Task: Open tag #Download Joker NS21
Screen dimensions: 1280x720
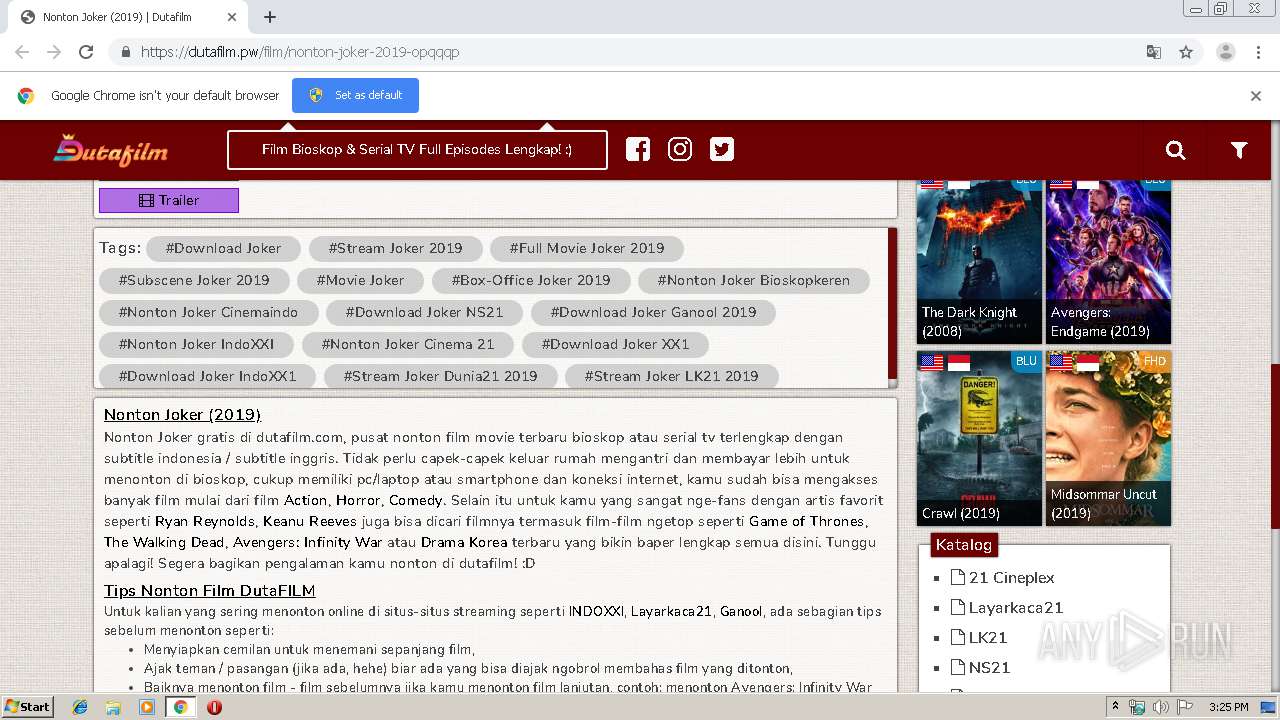Action: [x=425, y=312]
